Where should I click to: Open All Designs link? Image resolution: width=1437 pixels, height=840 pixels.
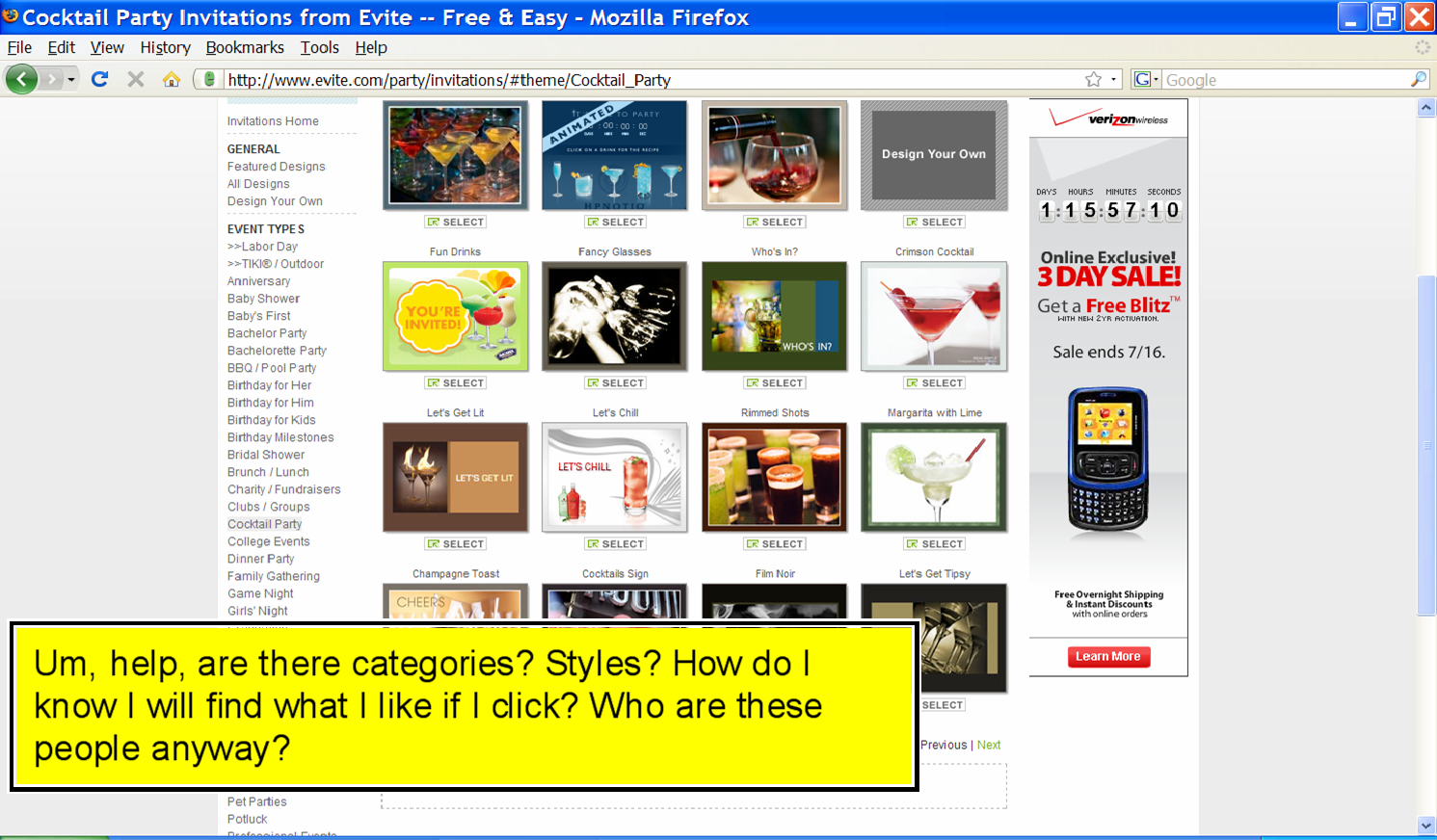tap(258, 184)
